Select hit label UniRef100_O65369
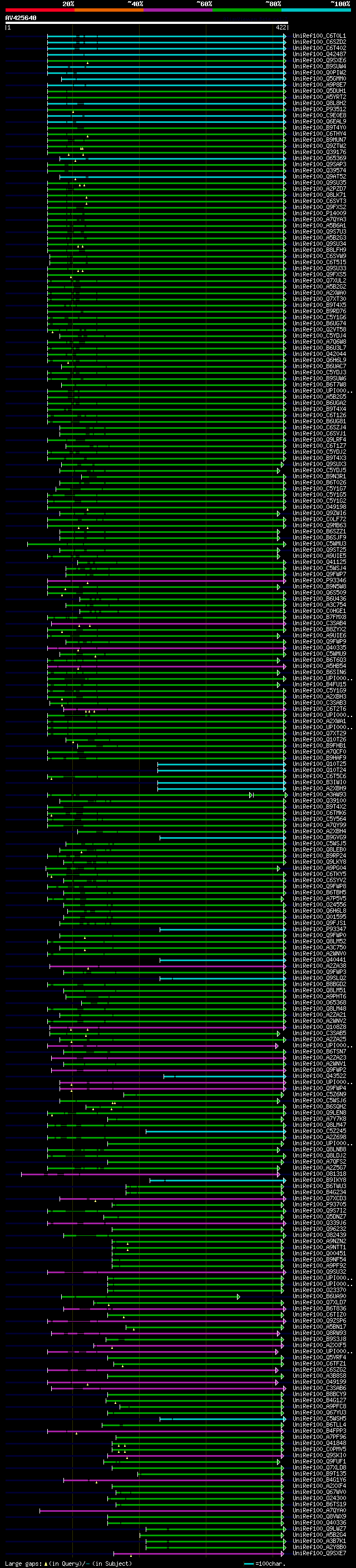Viewport: 356px width, 1568px height. coord(319,159)
